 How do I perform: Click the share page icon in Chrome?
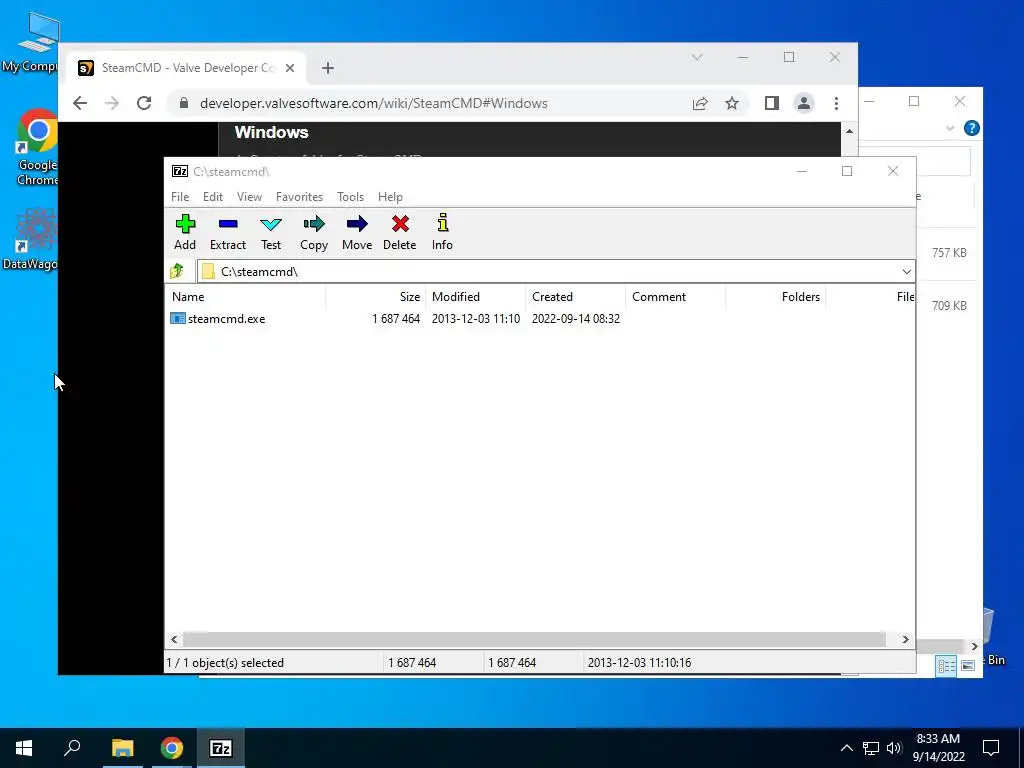pos(700,103)
